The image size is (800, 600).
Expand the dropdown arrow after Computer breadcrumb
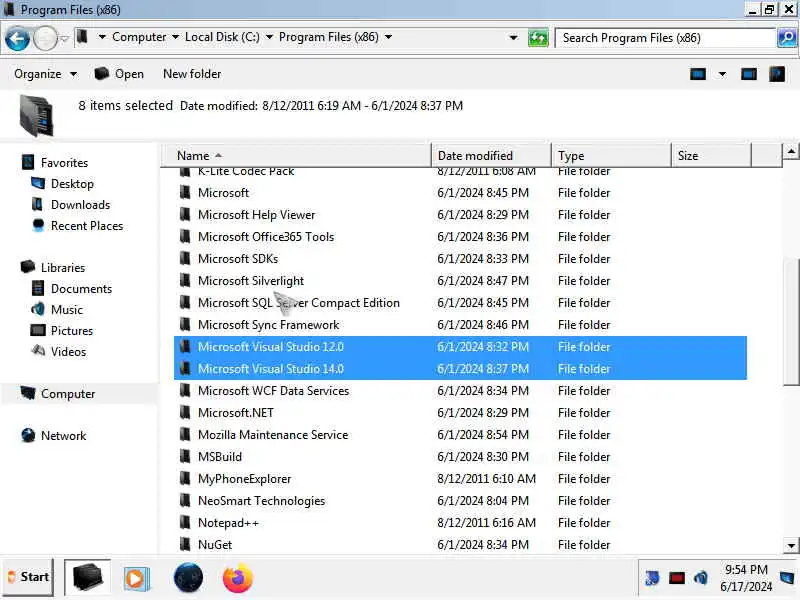tap(176, 37)
